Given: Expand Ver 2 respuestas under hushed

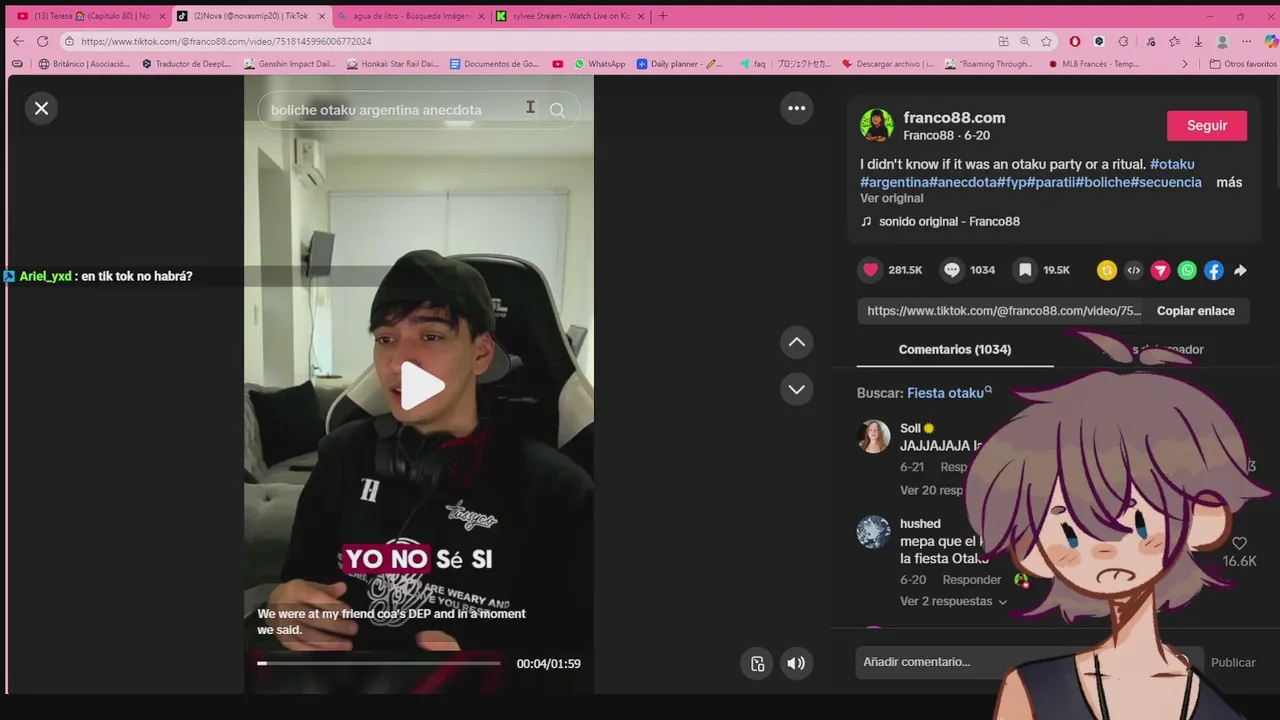Looking at the screenshot, I should pos(953,601).
